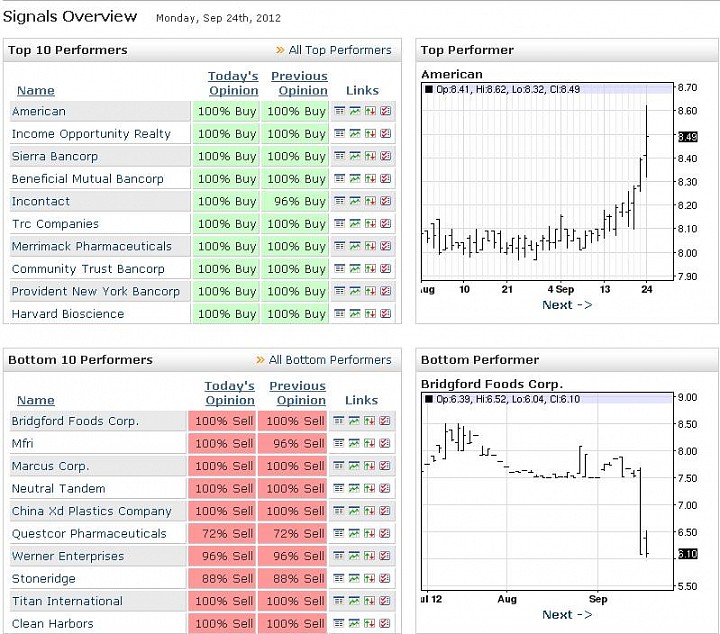The width and height of the screenshot is (720, 634).
Task: Select Incontact row name
Action: pos(41,201)
